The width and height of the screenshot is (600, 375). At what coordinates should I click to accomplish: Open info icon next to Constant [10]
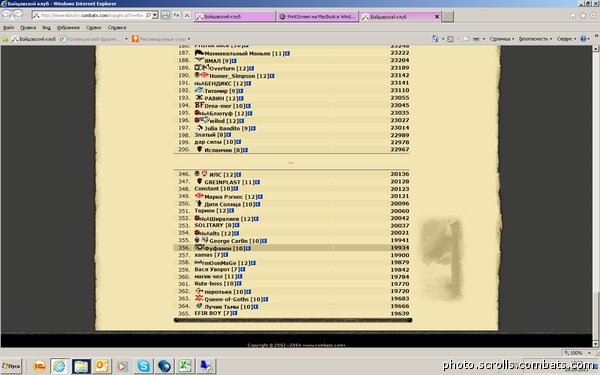click(x=235, y=188)
